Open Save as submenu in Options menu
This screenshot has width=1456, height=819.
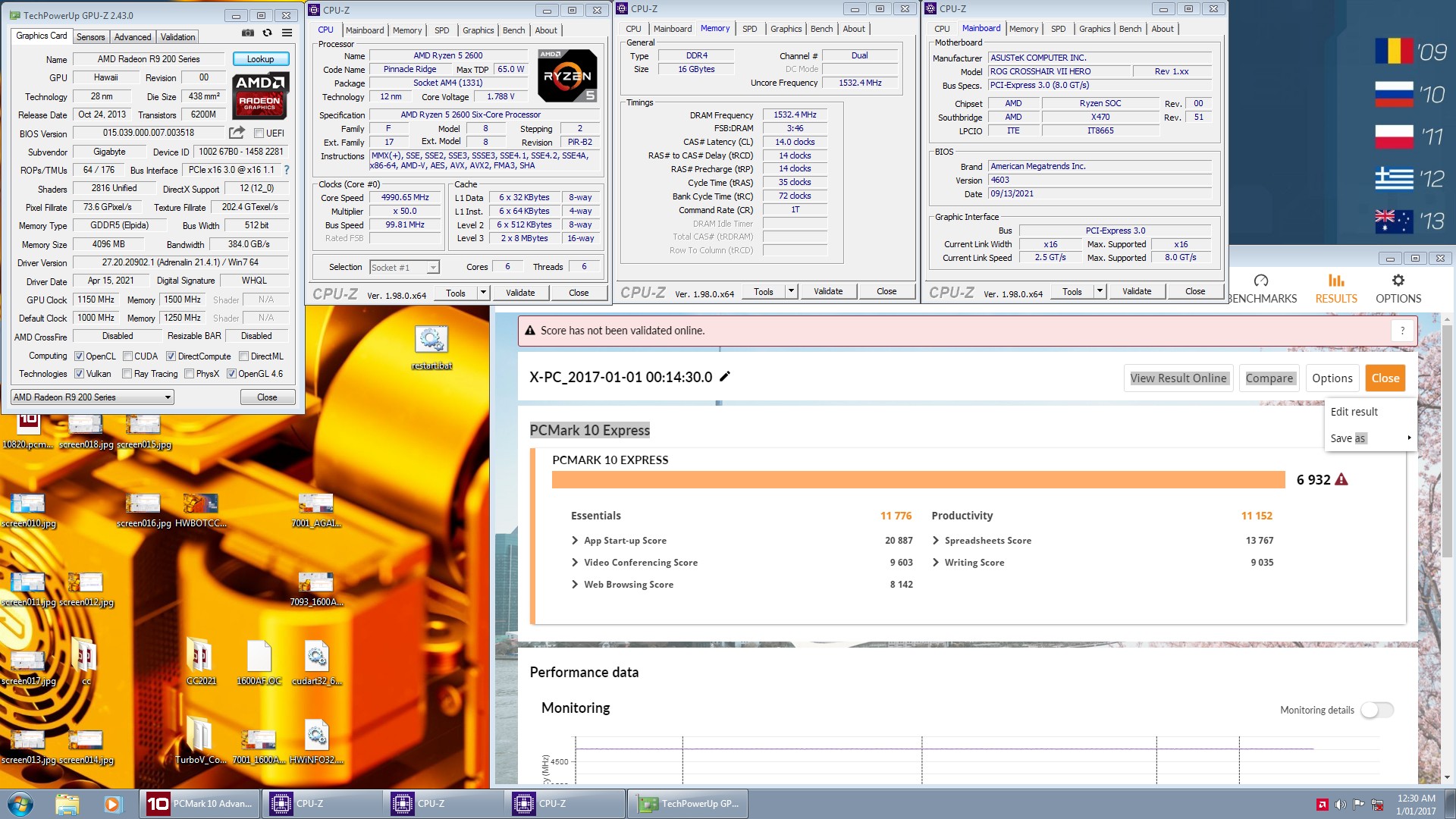coord(1370,438)
